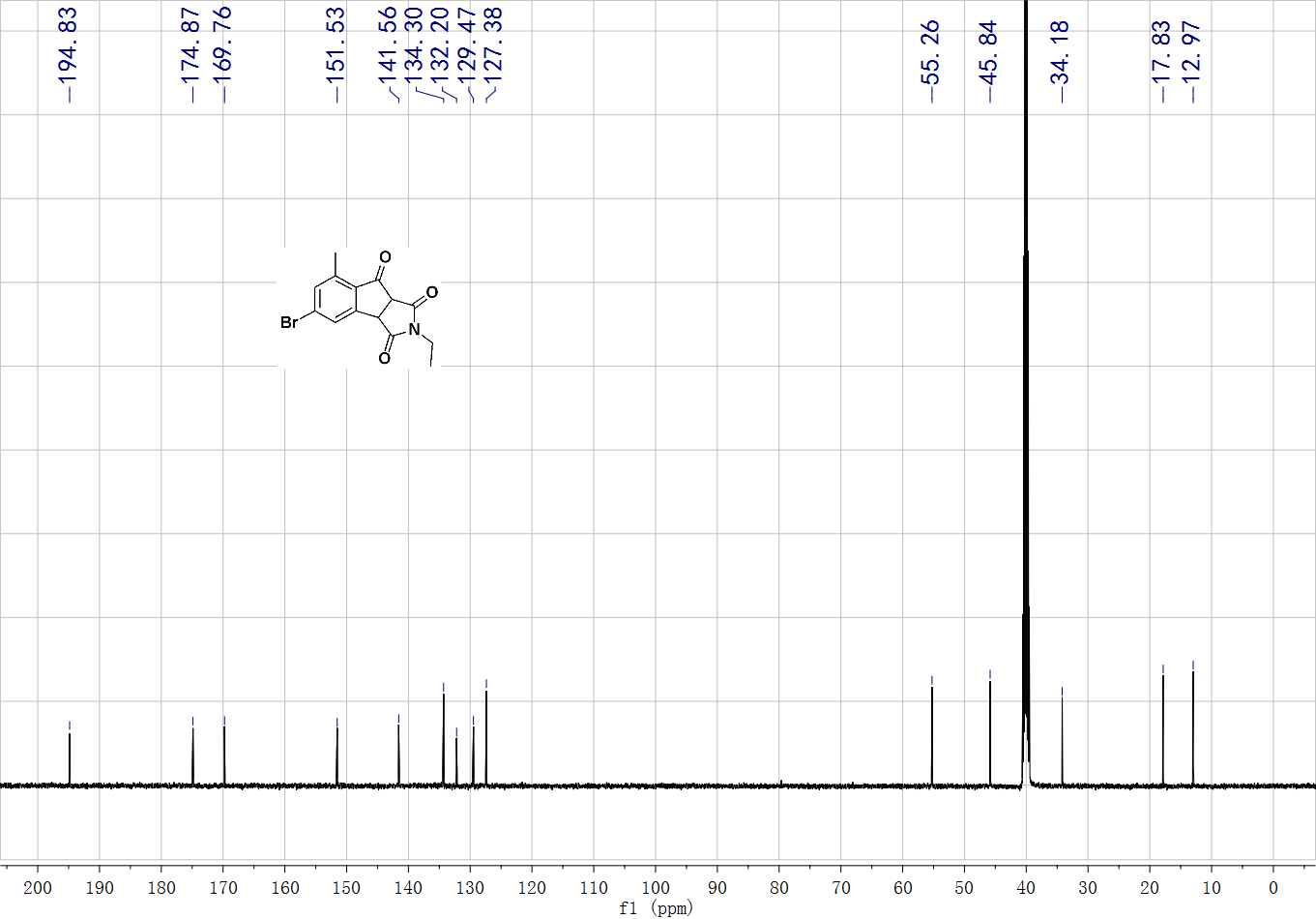
Task: Click the 100 axis tick label
Action: tap(656, 888)
